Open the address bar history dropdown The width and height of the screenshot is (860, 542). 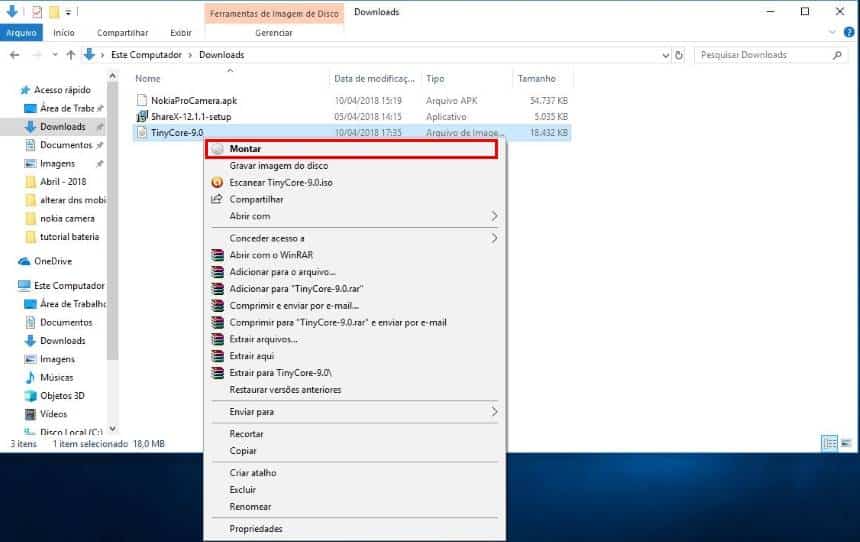(666, 55)
